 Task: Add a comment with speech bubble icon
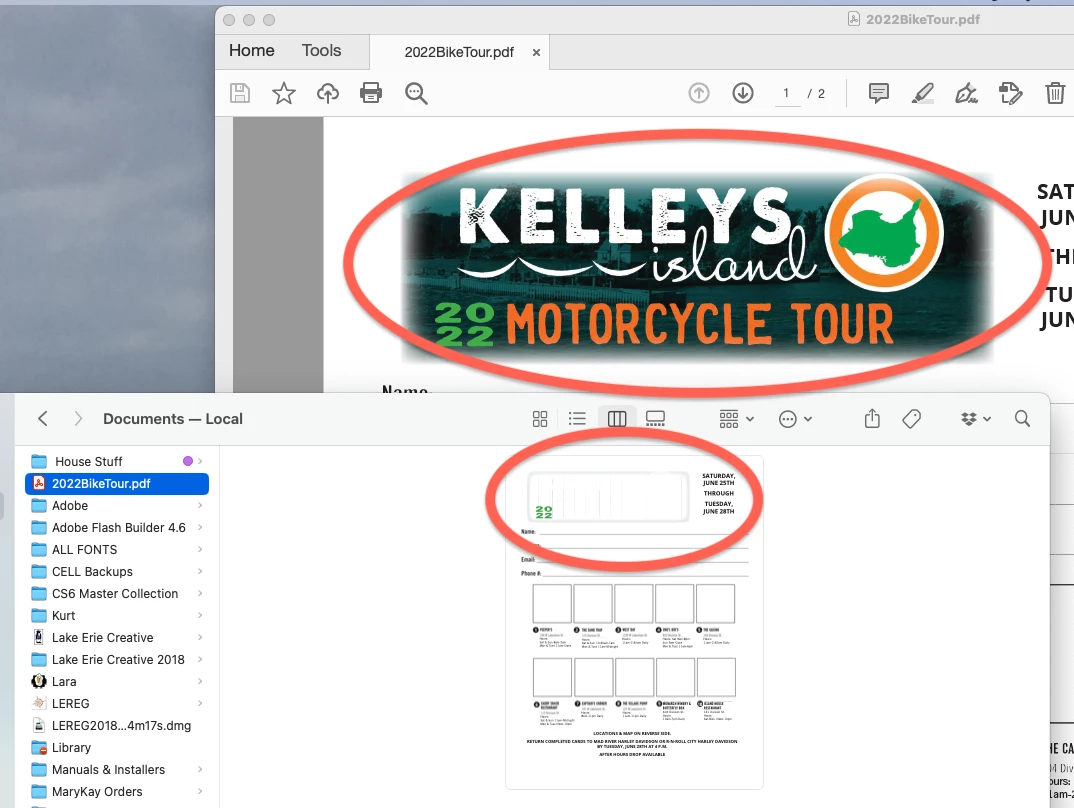tap(879, 92)
